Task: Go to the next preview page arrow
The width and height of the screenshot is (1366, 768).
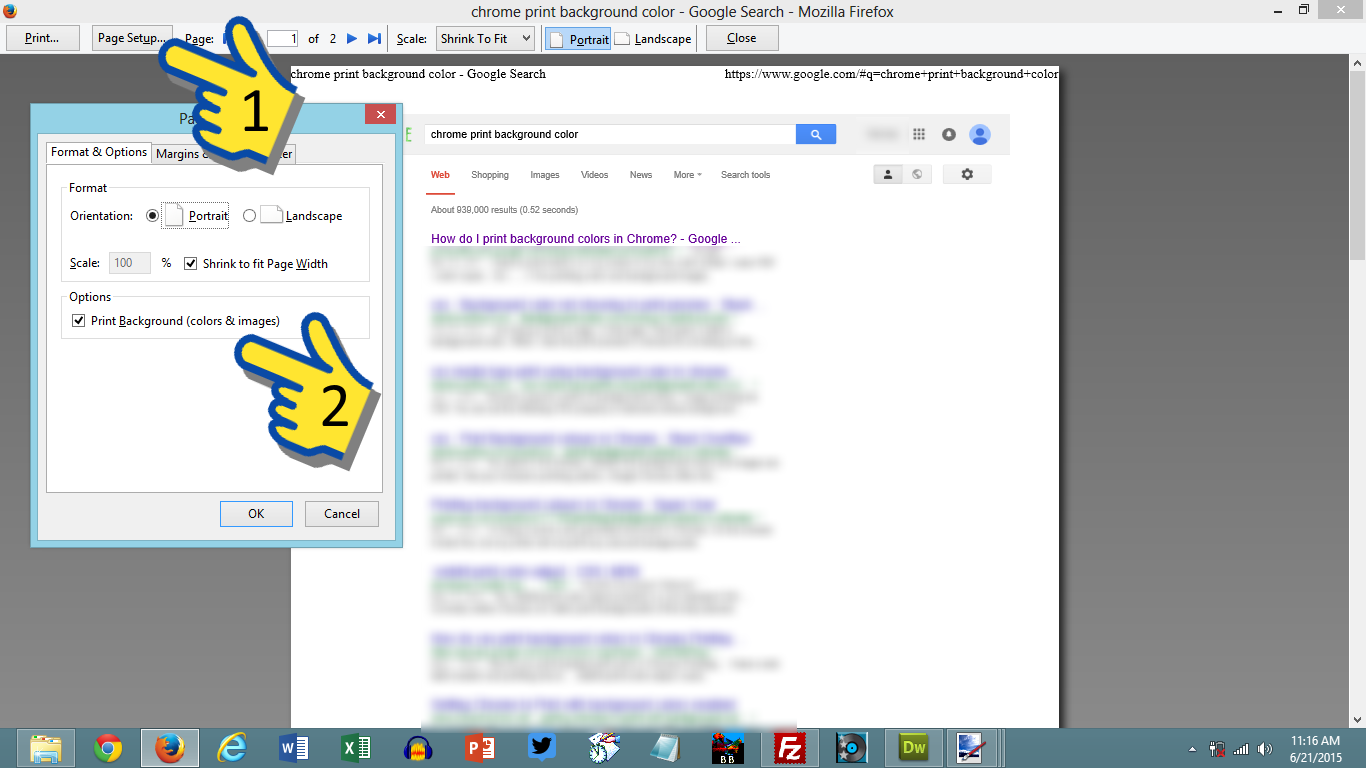Action: [352, 38]
